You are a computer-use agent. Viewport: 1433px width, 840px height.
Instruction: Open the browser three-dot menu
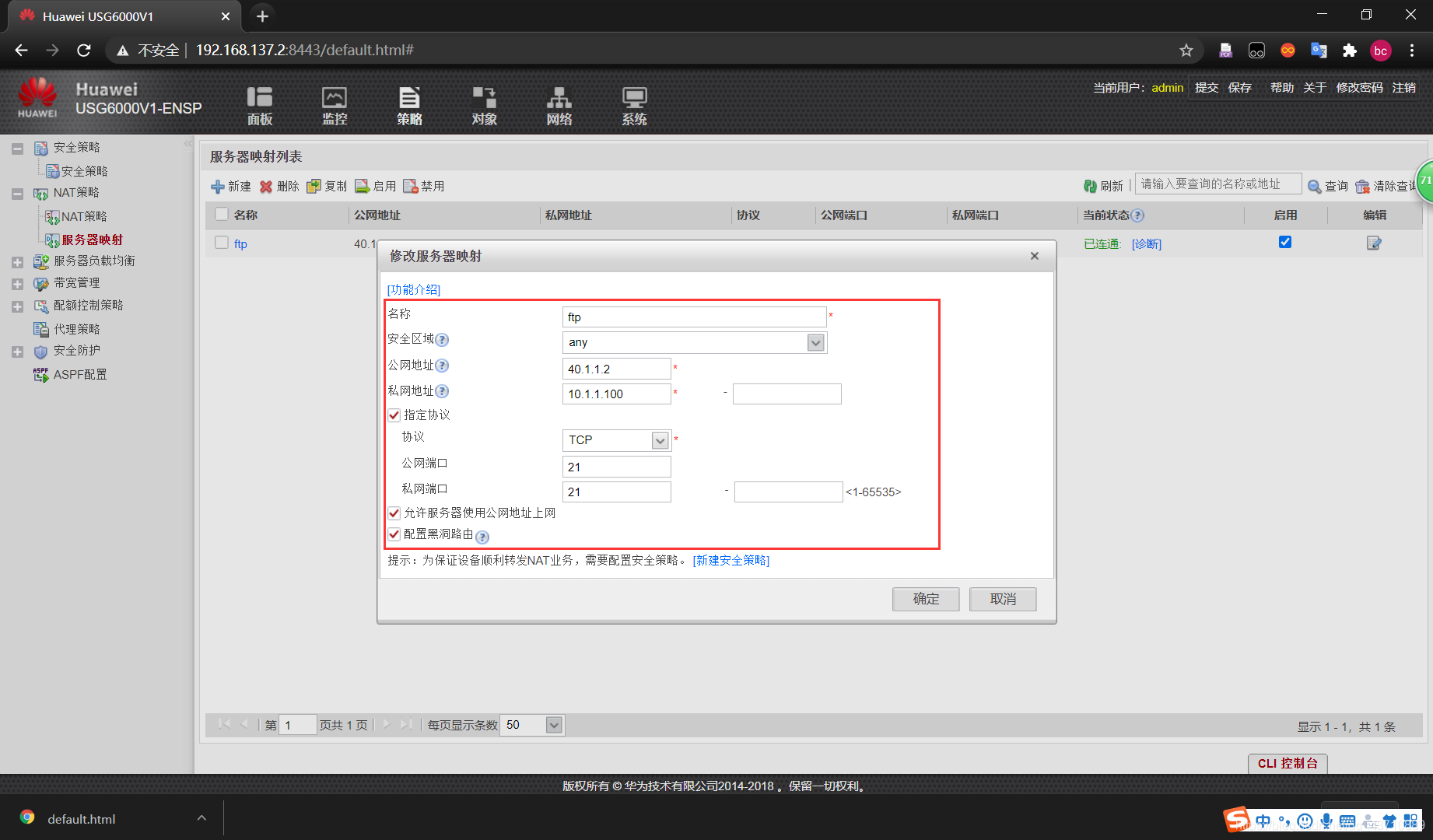(1412, 51)
